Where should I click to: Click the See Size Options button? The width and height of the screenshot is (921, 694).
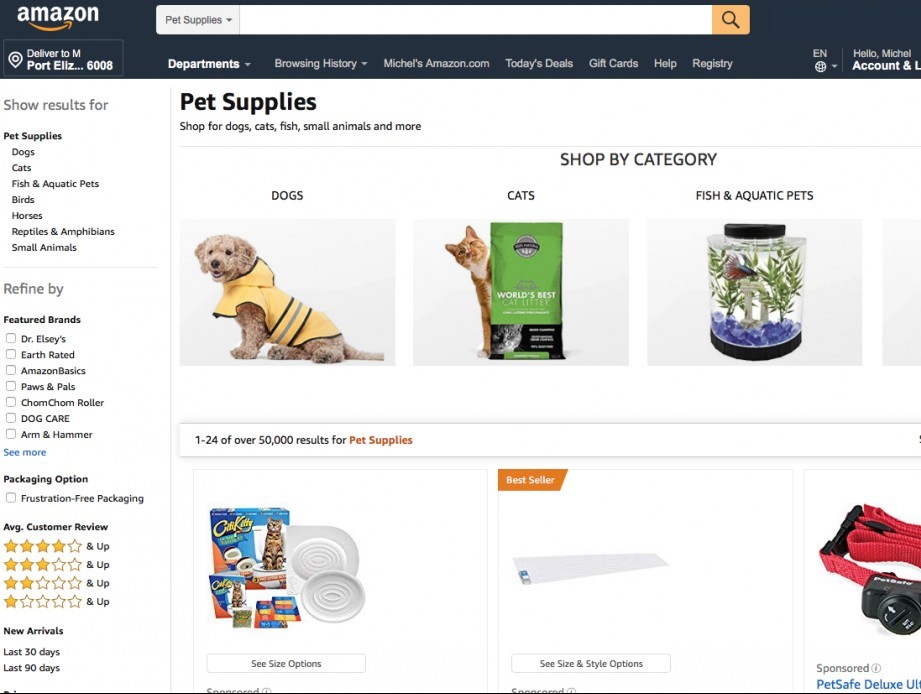tap(286, 663)
